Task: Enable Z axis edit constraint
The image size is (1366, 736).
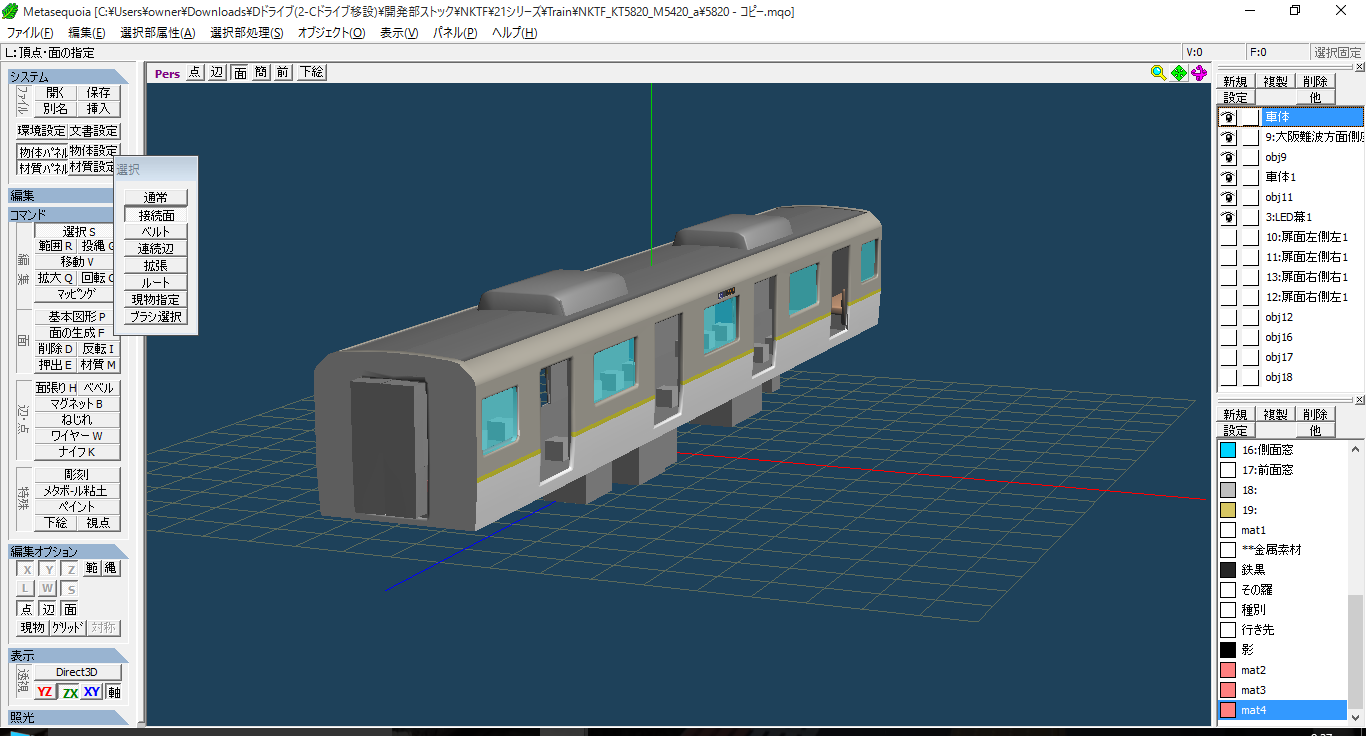Action: 70,569
